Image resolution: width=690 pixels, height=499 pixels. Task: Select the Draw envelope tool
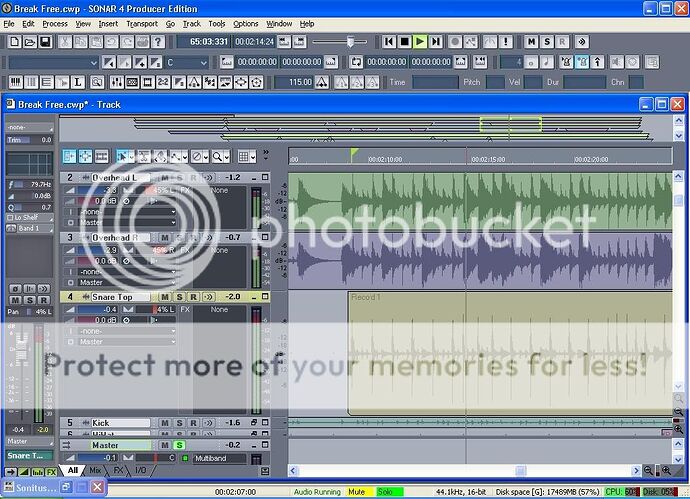(176, 157)
